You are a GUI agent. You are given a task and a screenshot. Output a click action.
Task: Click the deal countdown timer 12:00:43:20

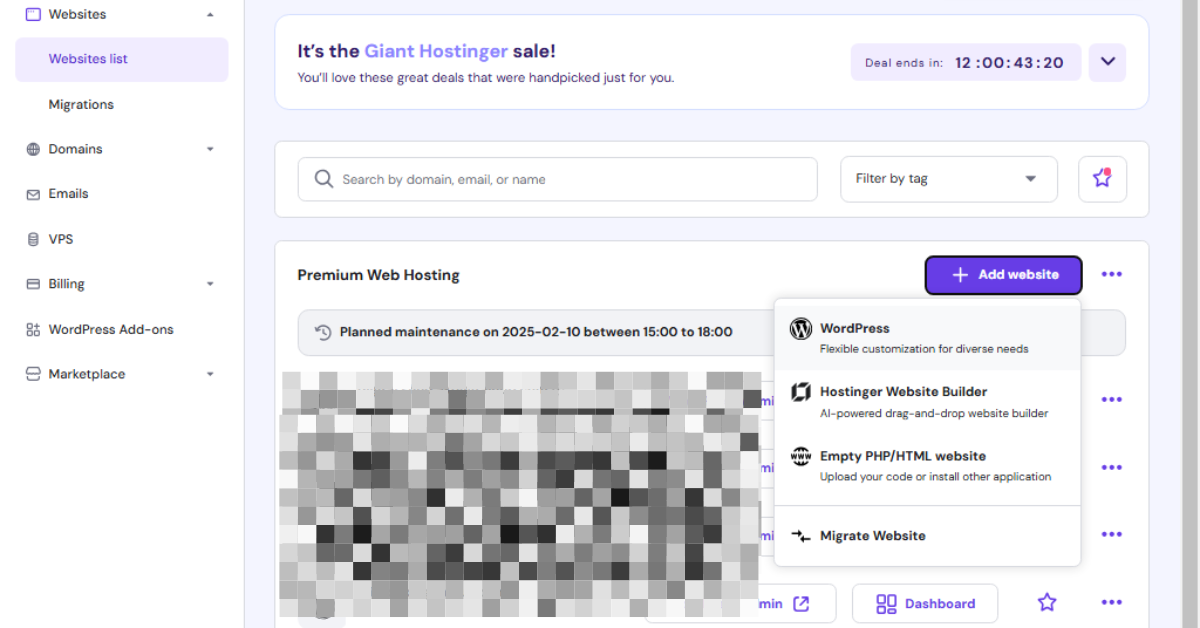click(1009, 62)
